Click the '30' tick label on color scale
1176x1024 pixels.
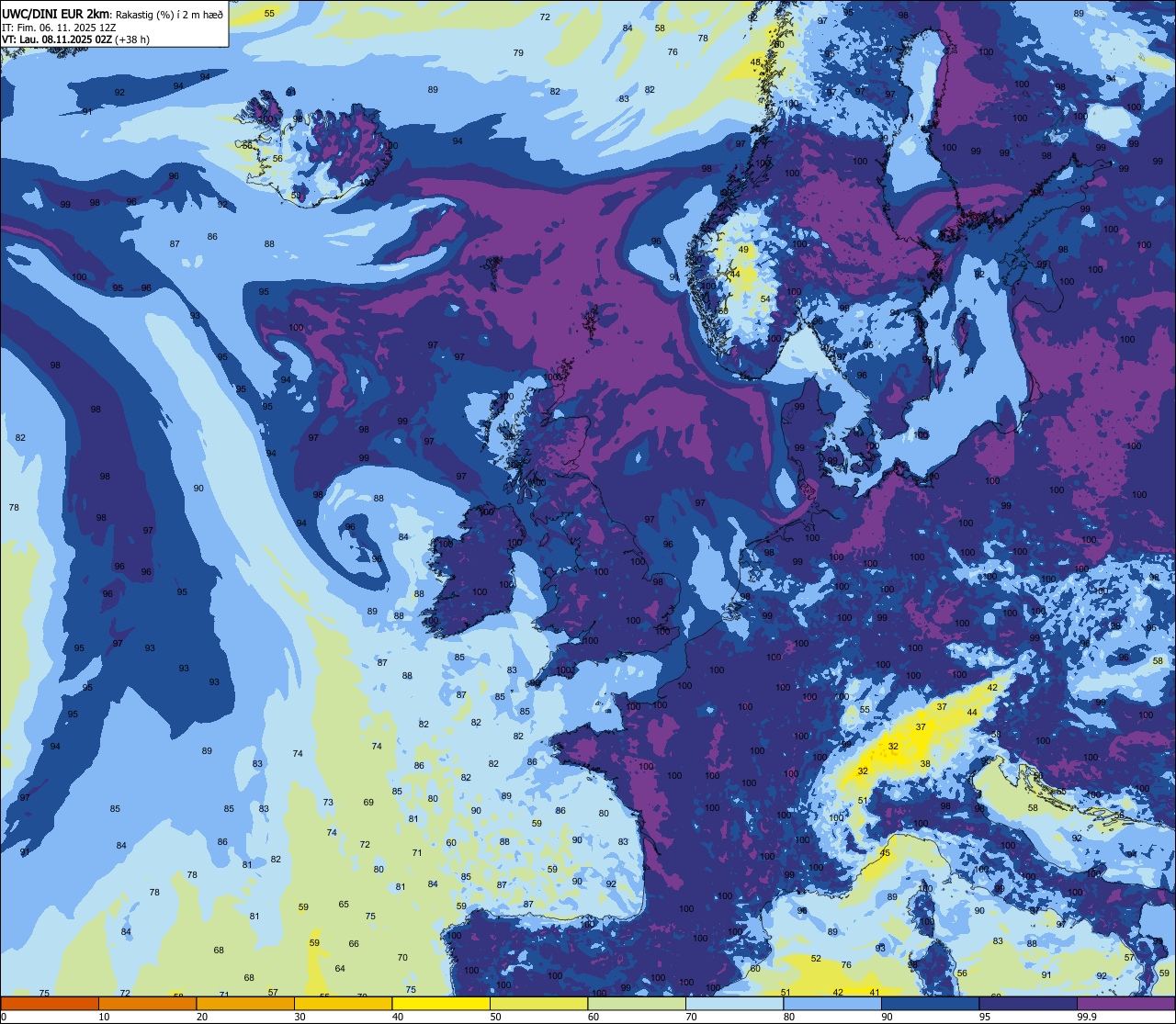coord(300,1017)
